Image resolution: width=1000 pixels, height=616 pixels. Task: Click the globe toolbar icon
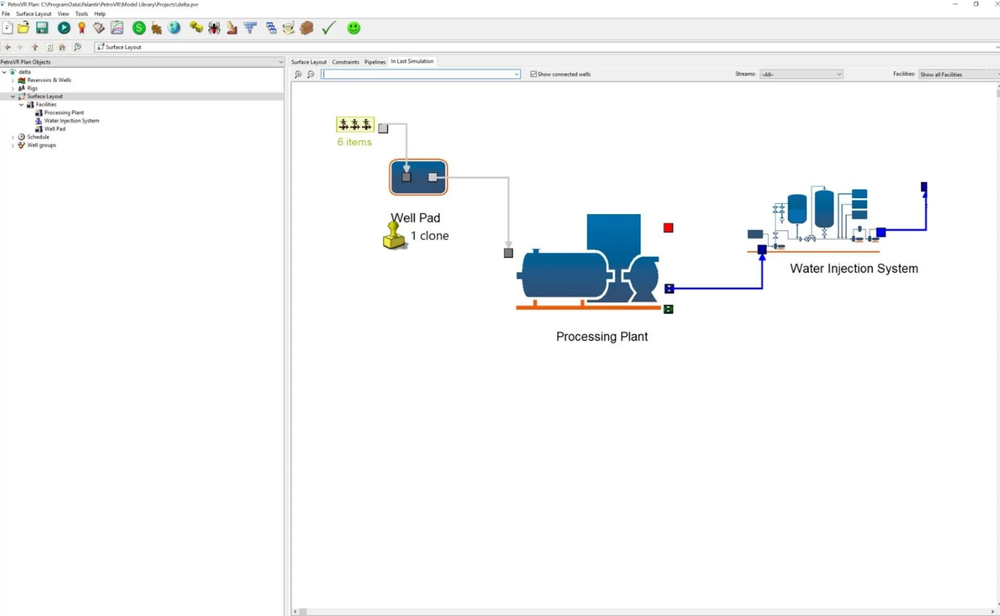[x=174, y=27]
